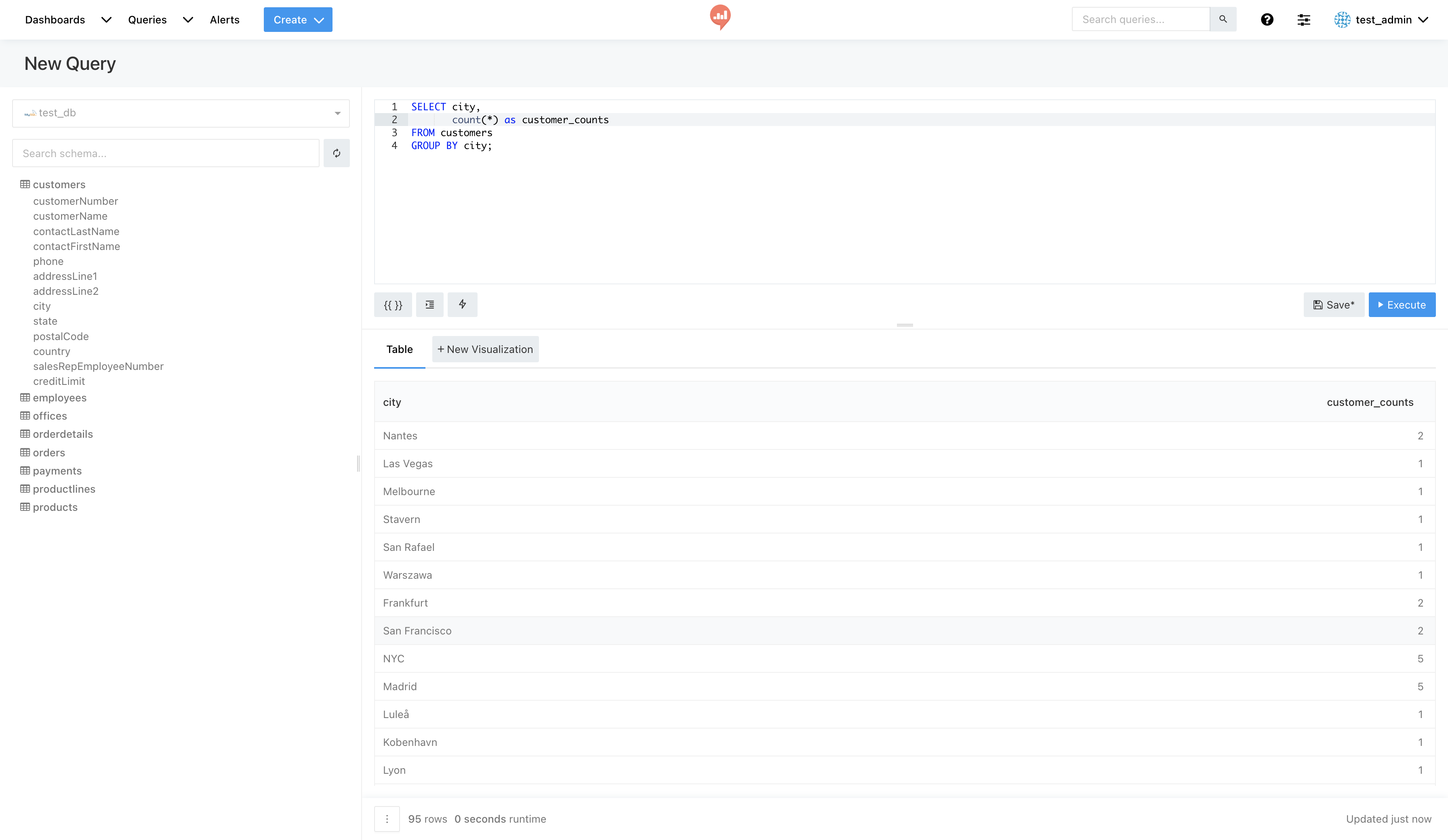
Task: Select the Table tab
Action: [399, 349]
